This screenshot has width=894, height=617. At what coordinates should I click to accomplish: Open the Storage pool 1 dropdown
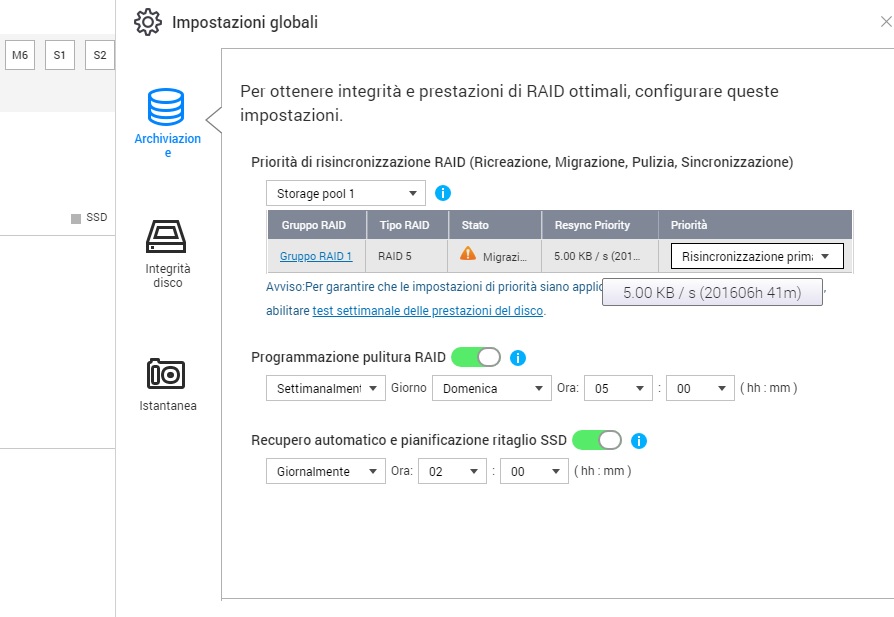pos(345,193)
